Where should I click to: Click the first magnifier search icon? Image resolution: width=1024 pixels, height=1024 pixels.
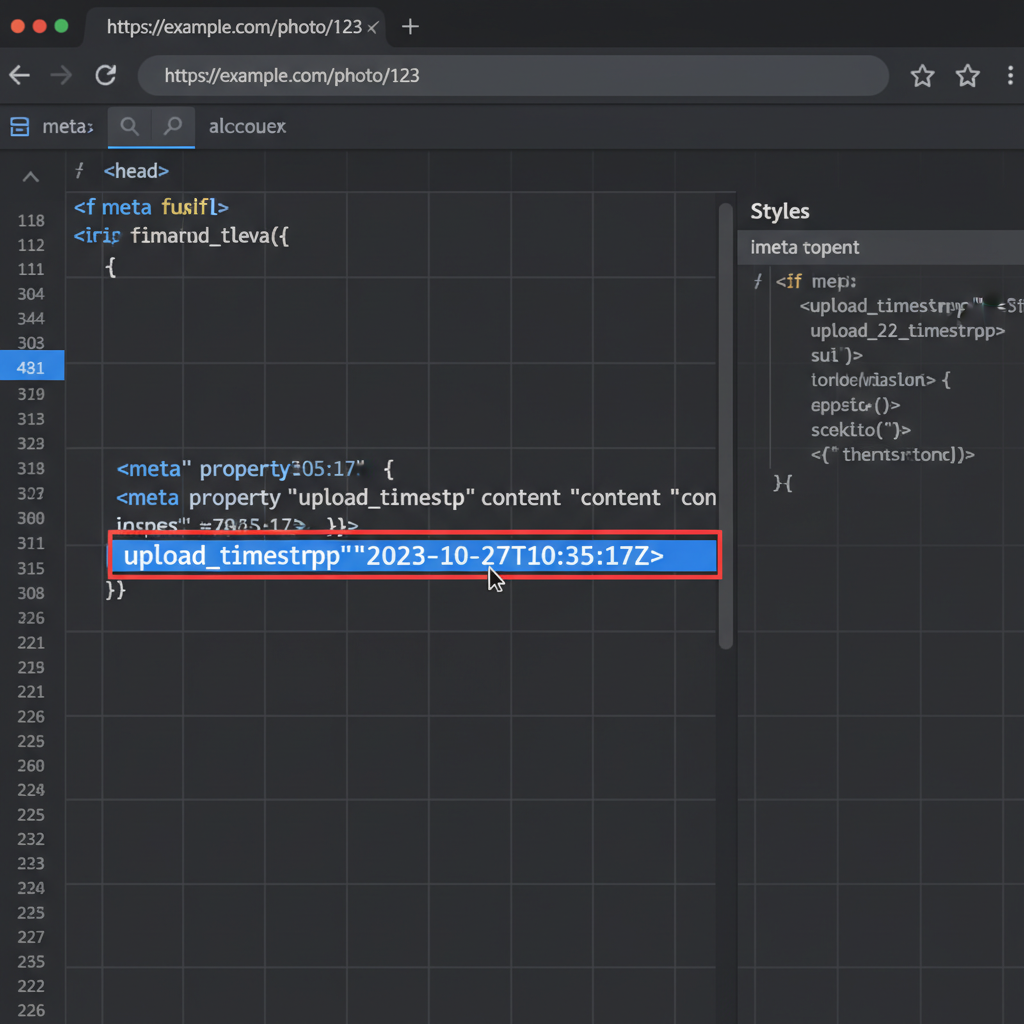point(130,126)
